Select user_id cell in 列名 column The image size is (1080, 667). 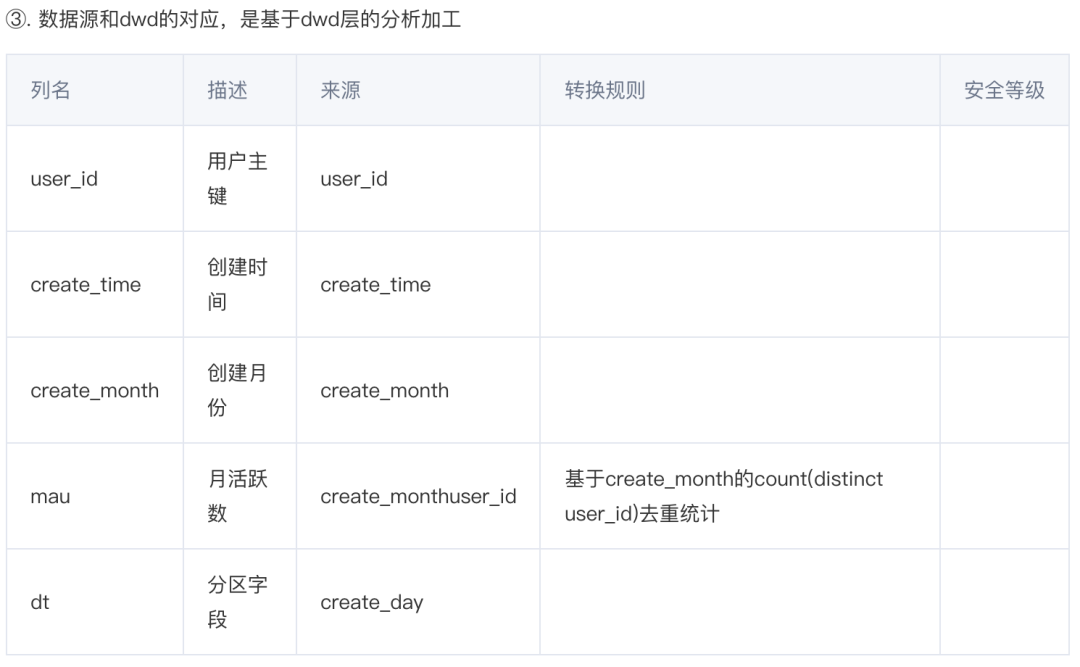click(x=64, y=179)
